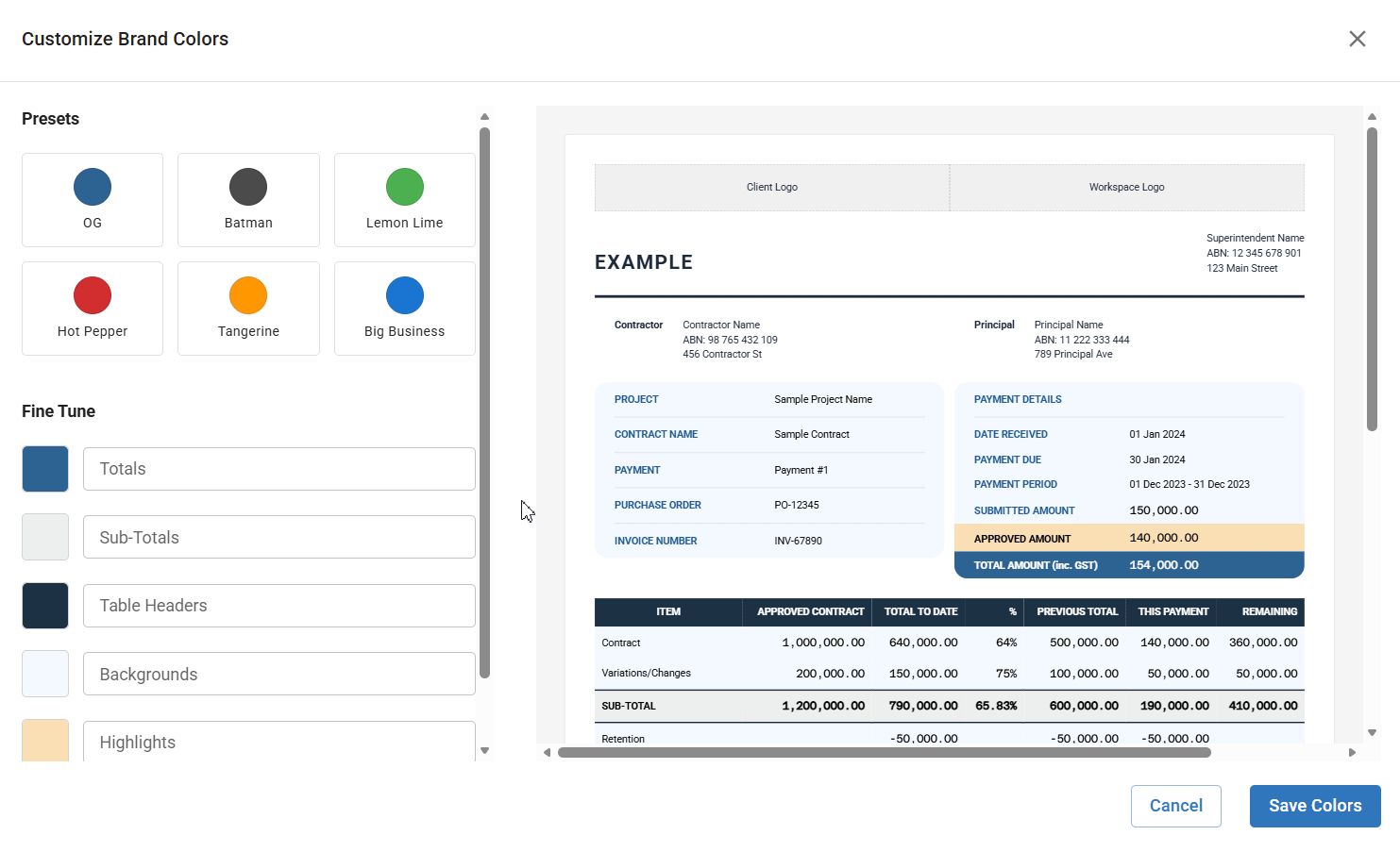
Task: Pick the Hot Pepper preset
Action: [x=93, y=309]
